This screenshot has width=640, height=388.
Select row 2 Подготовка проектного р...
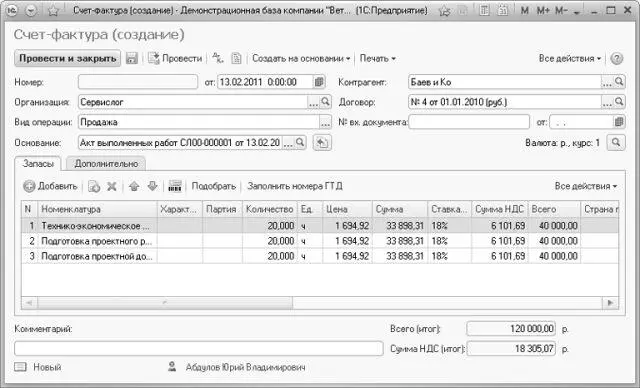(x=320, y=241)
